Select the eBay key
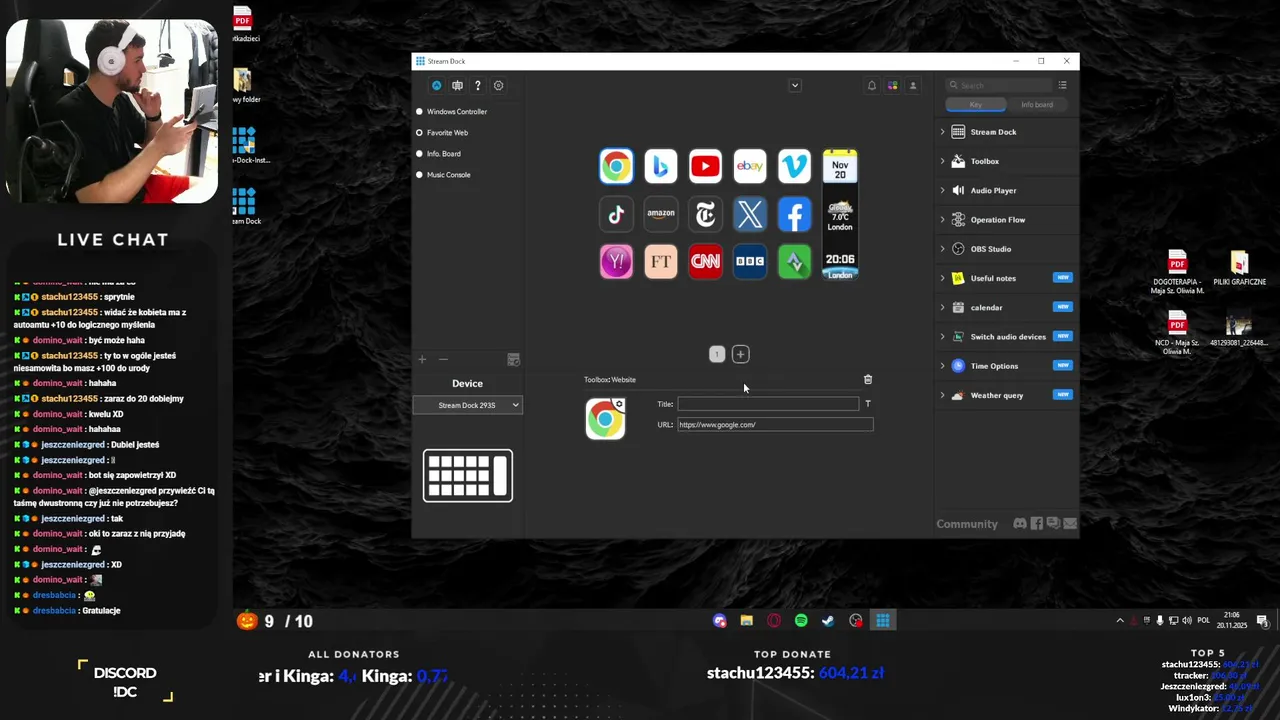Screen dimensions: 1280x720 pos(750,166)
